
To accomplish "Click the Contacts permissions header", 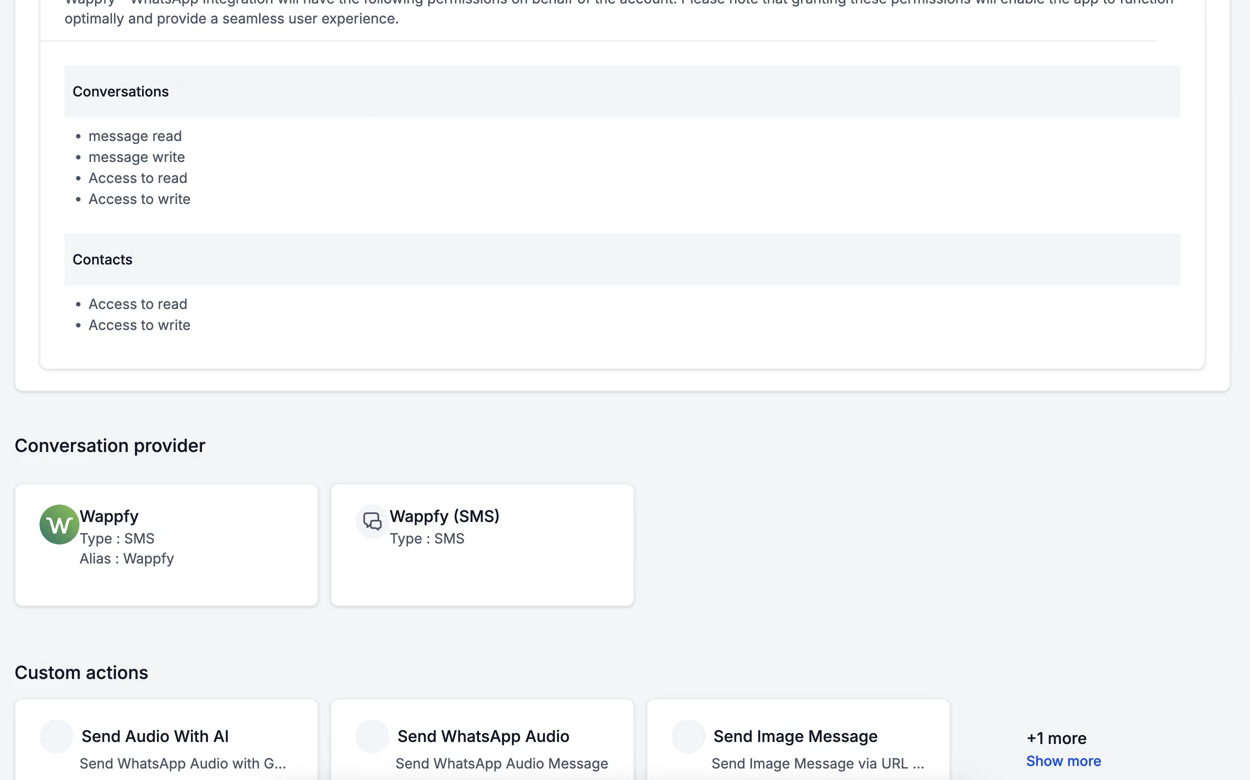I will click(622, 259).
